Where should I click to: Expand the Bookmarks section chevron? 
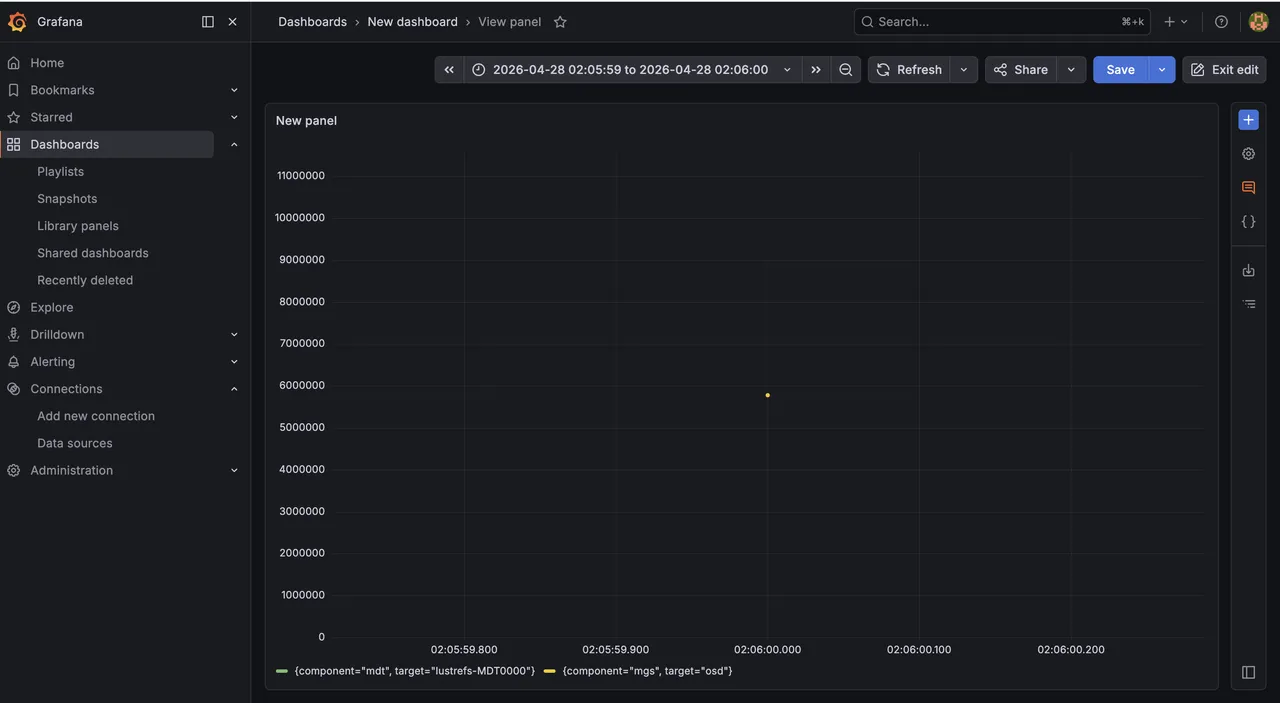tap(234, 90)
